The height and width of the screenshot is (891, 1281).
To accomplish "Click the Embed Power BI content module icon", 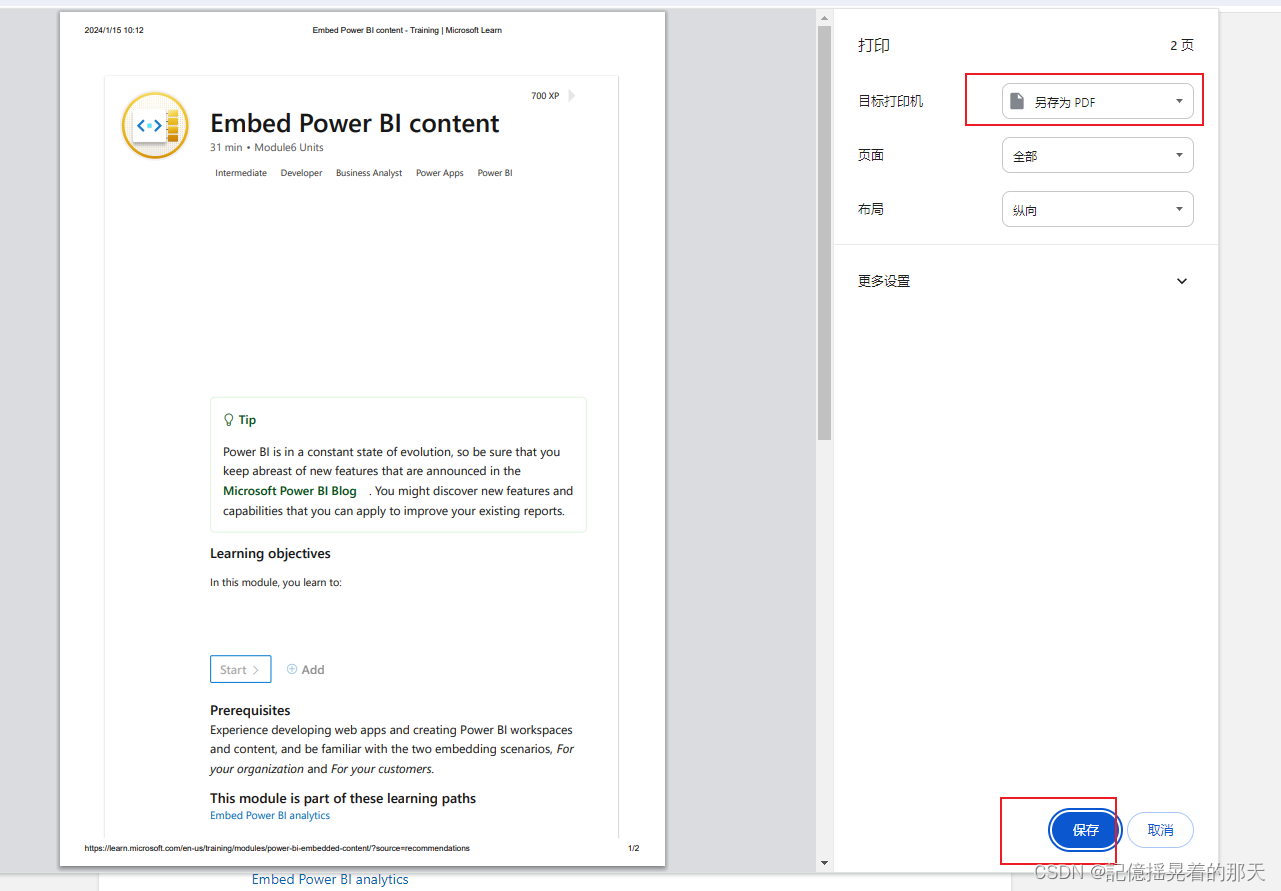I will pos(155,125).
